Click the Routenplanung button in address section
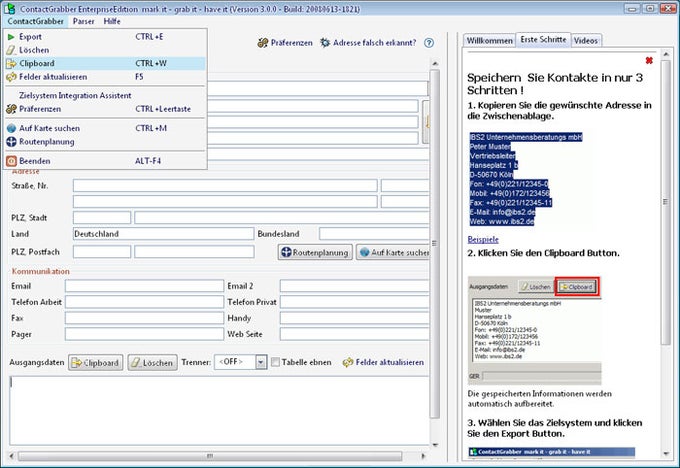Viewport: 680px width, 468px height. tap(315, 252)
